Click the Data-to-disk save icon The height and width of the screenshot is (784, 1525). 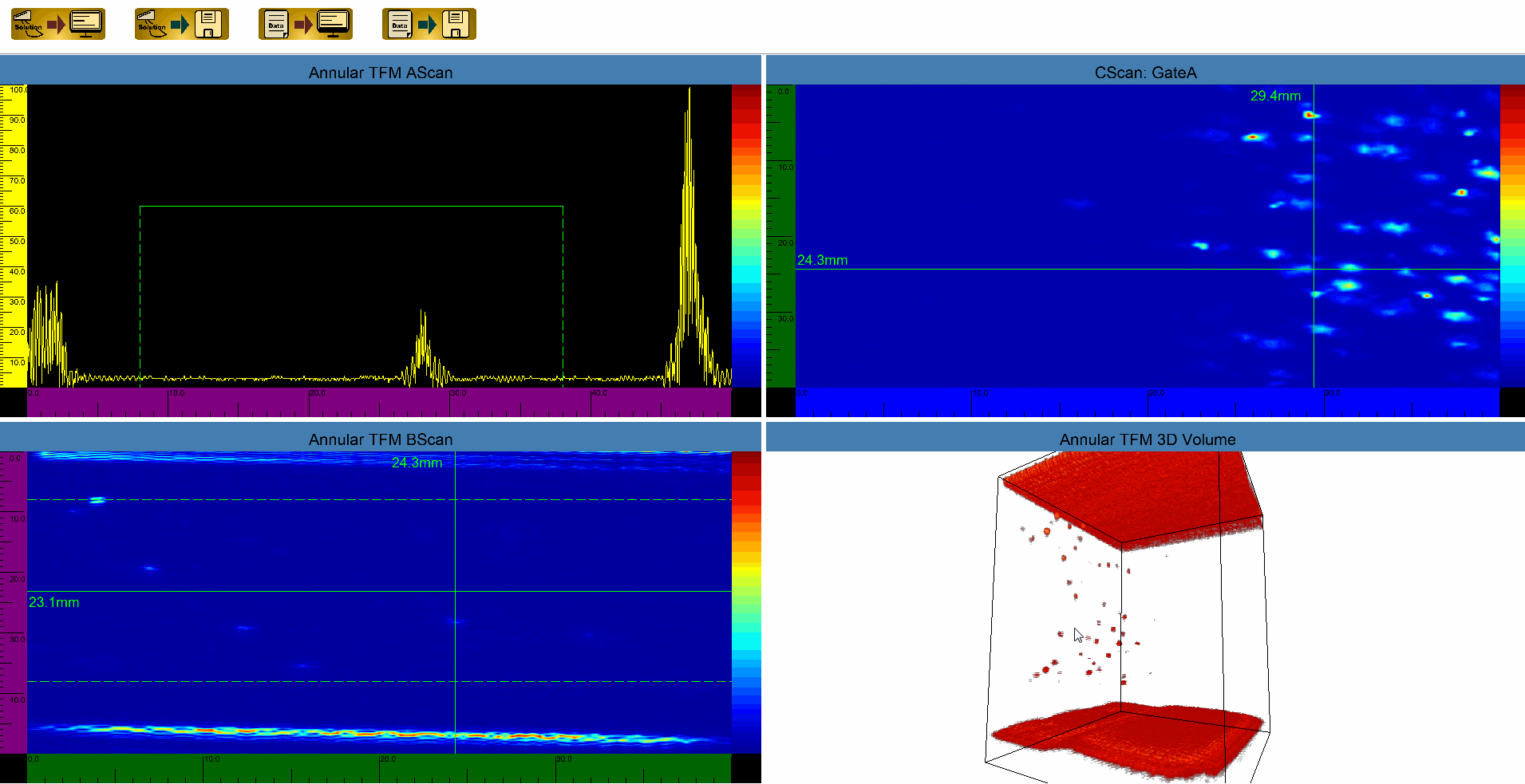429,24
